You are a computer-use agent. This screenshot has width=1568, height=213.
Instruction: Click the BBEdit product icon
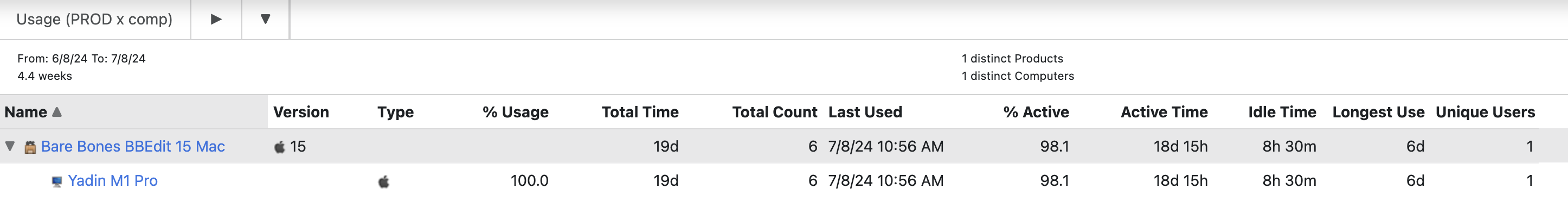point(30,147)
